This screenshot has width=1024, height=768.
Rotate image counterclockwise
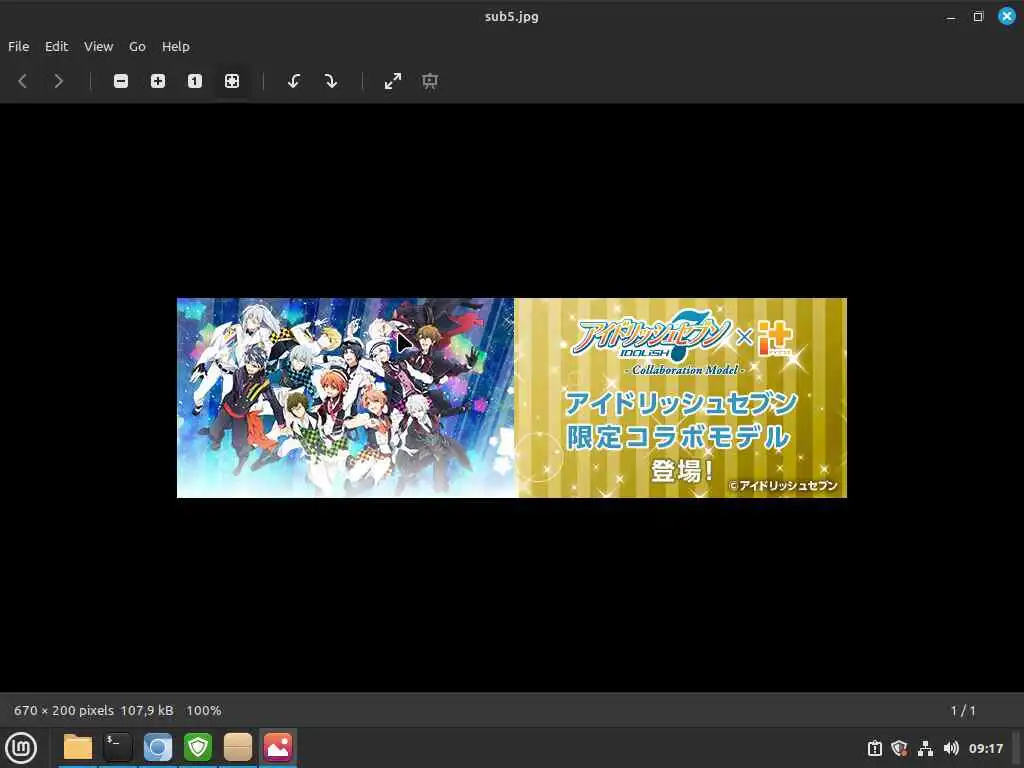point(294,81)
